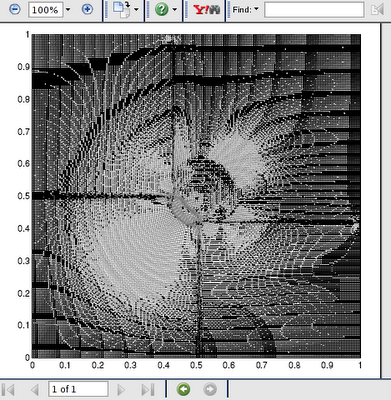This screenshot has width=391, height=400.
Task: Click the gray next view arrow
Action: coord(210,389)
